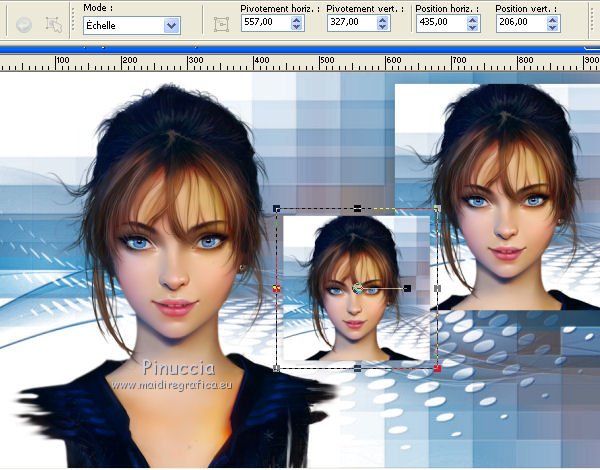Click the small woman portrait inside the selection

pos(356,288)
